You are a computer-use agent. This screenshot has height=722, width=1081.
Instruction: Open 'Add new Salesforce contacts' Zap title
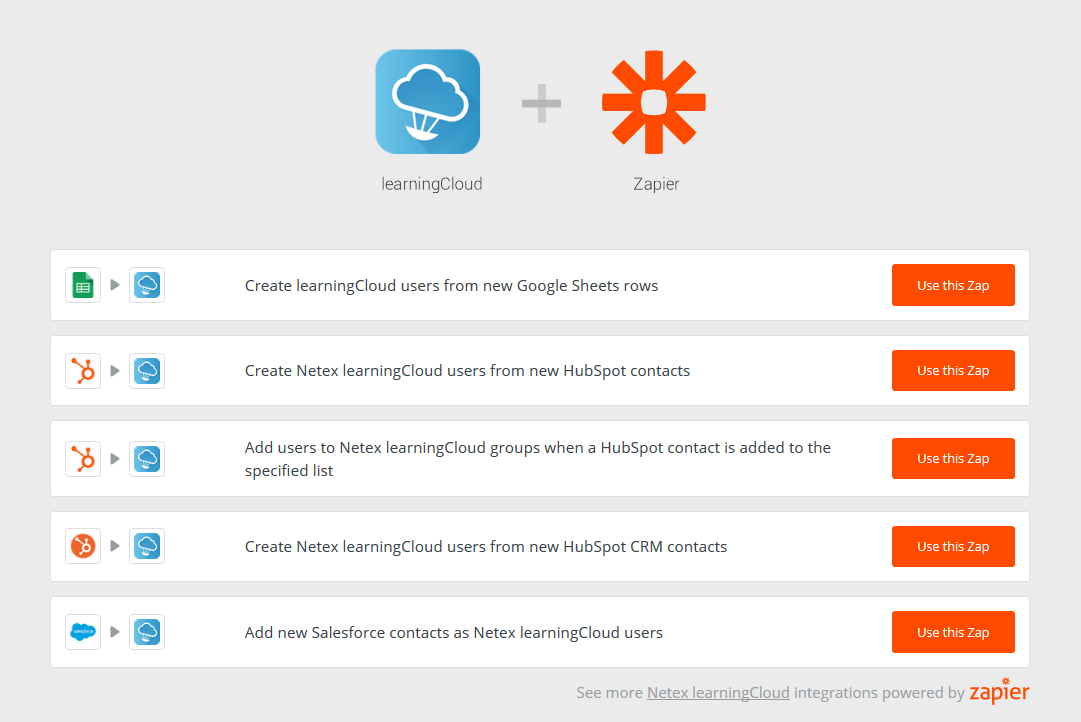[x=454, y=632]
